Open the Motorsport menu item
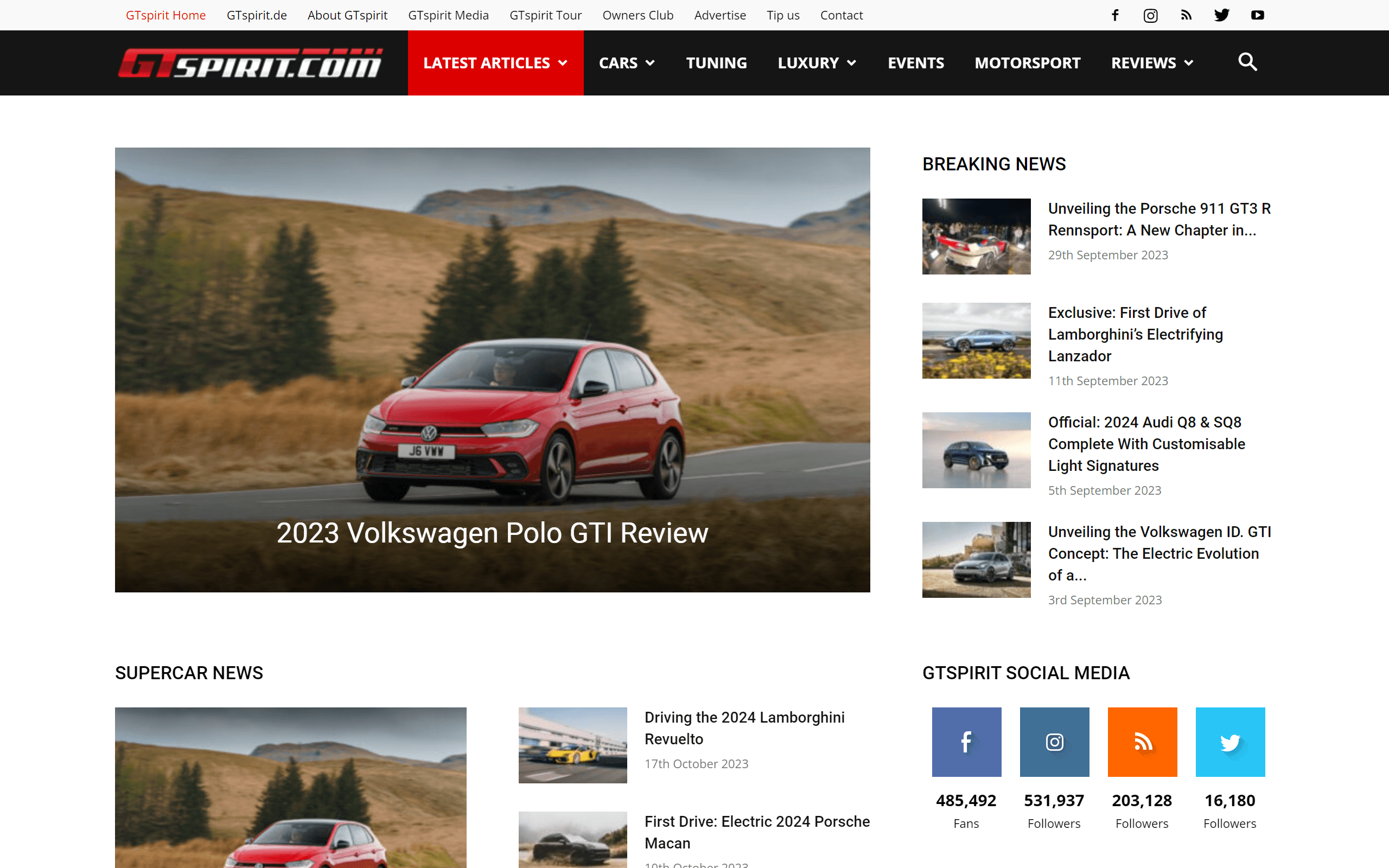The image size is (1389, 868). coord(1028,62)
